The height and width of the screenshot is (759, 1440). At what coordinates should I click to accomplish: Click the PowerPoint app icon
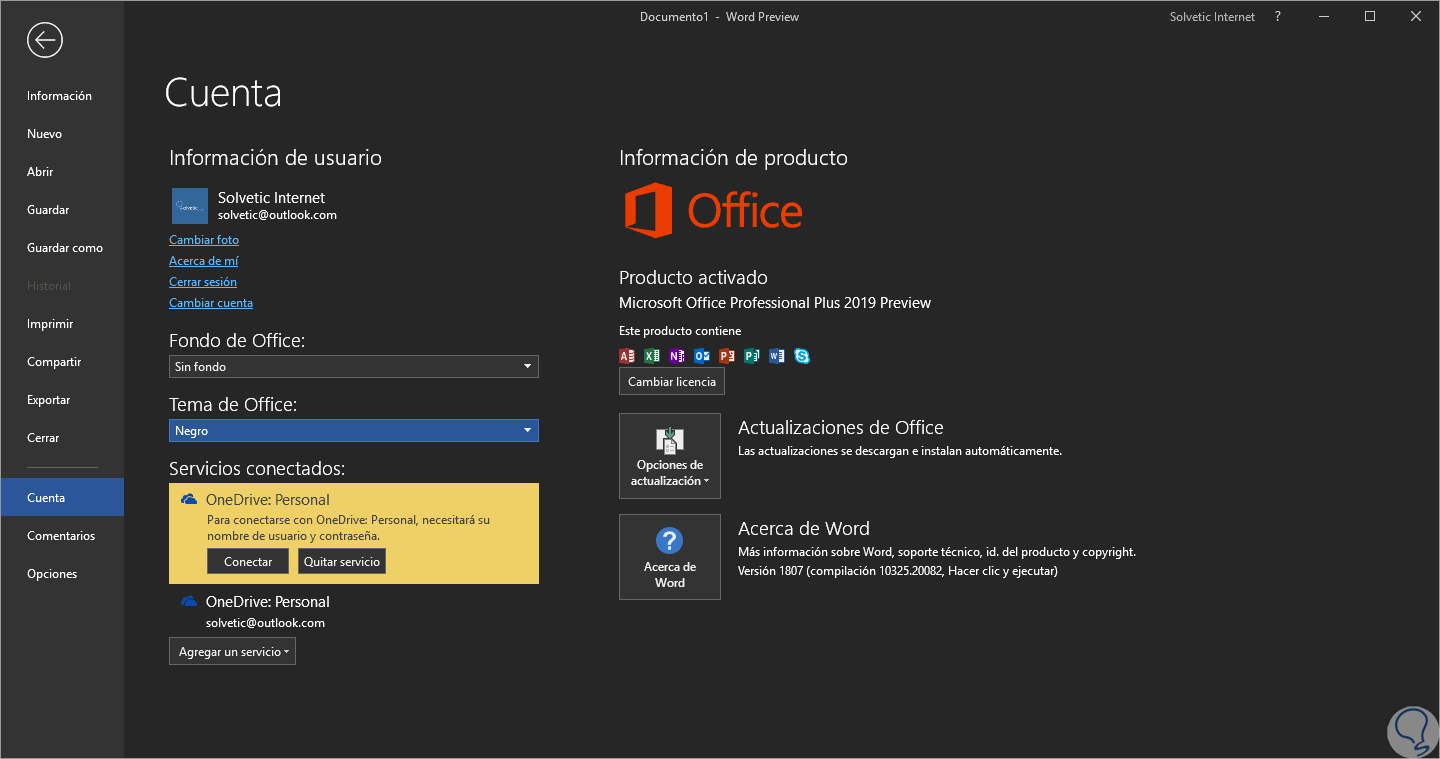[727, 355]
